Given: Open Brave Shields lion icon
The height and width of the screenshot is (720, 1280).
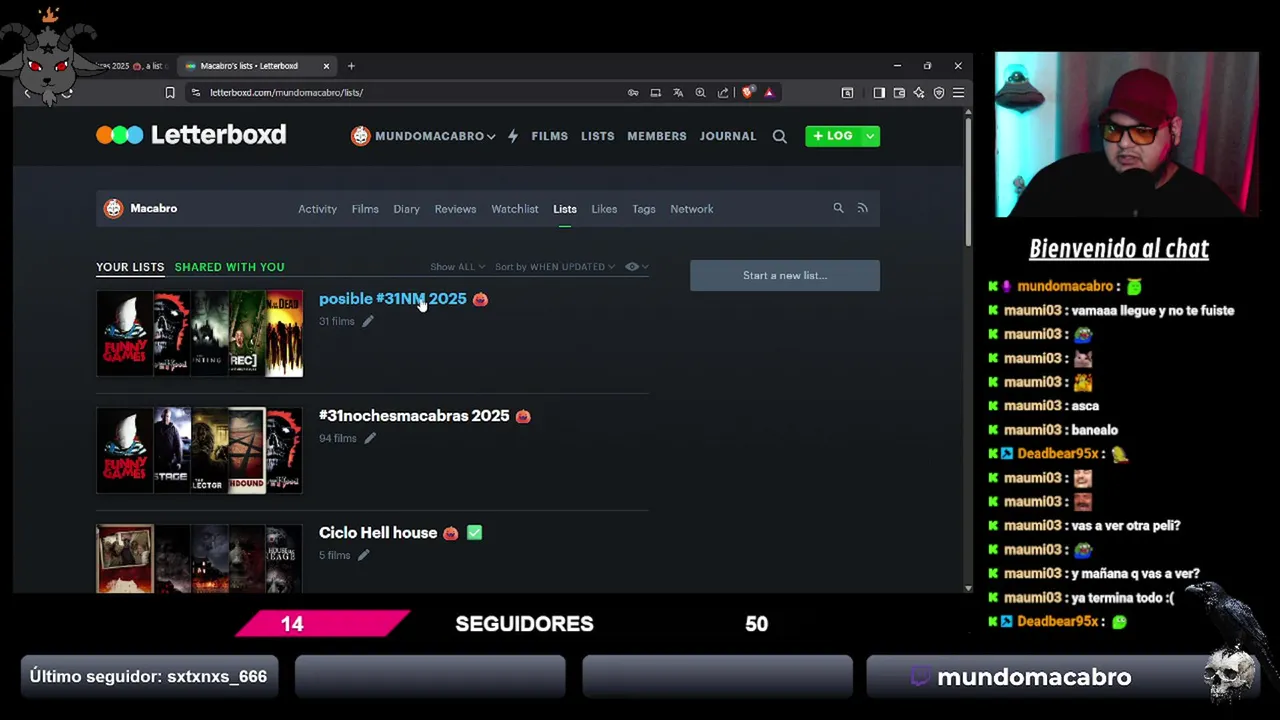Looking at the screenshot, I should coord(748,92).
